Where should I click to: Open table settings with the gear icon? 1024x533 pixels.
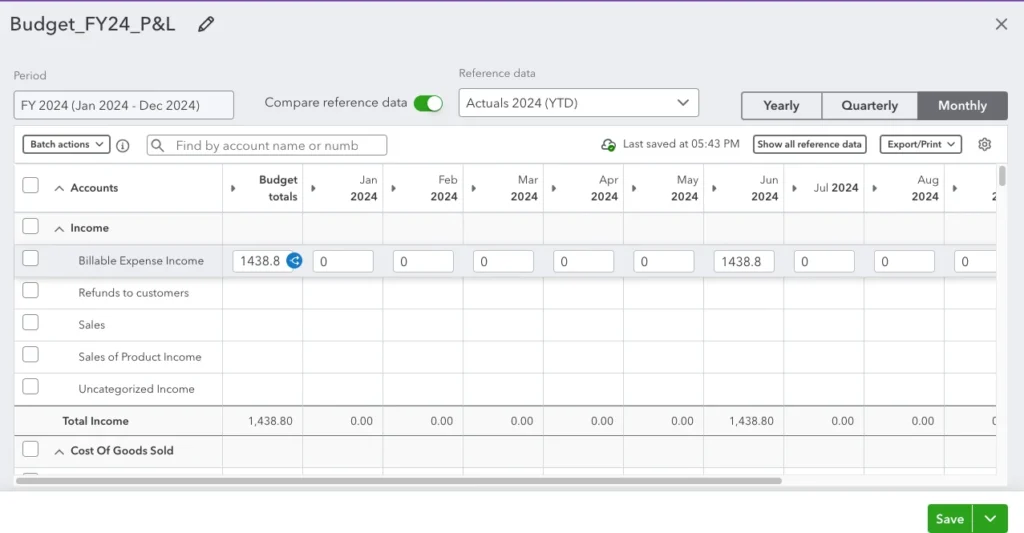(984, 145)
